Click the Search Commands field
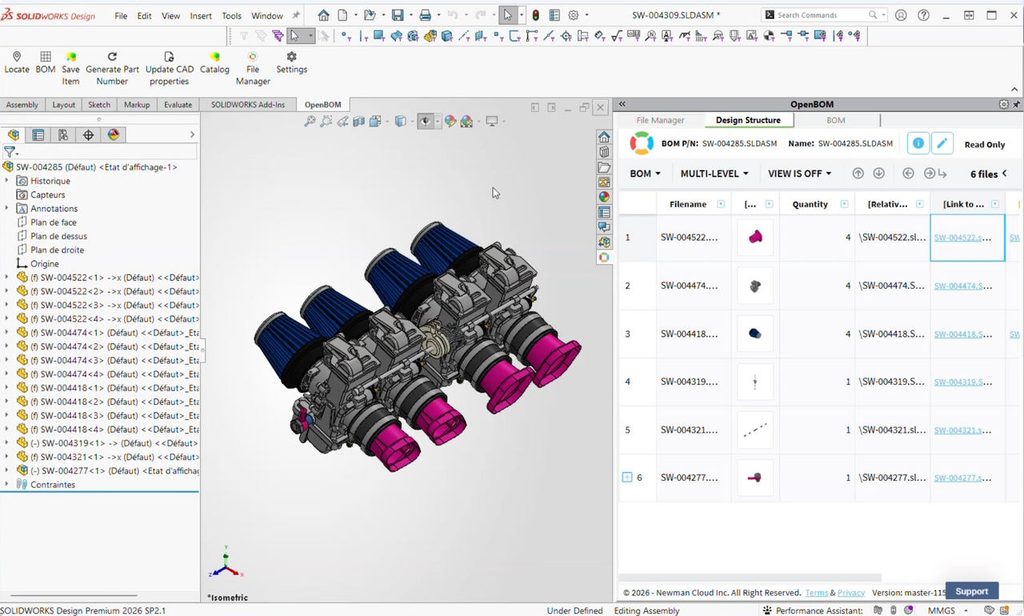 [x=824, y=14]
